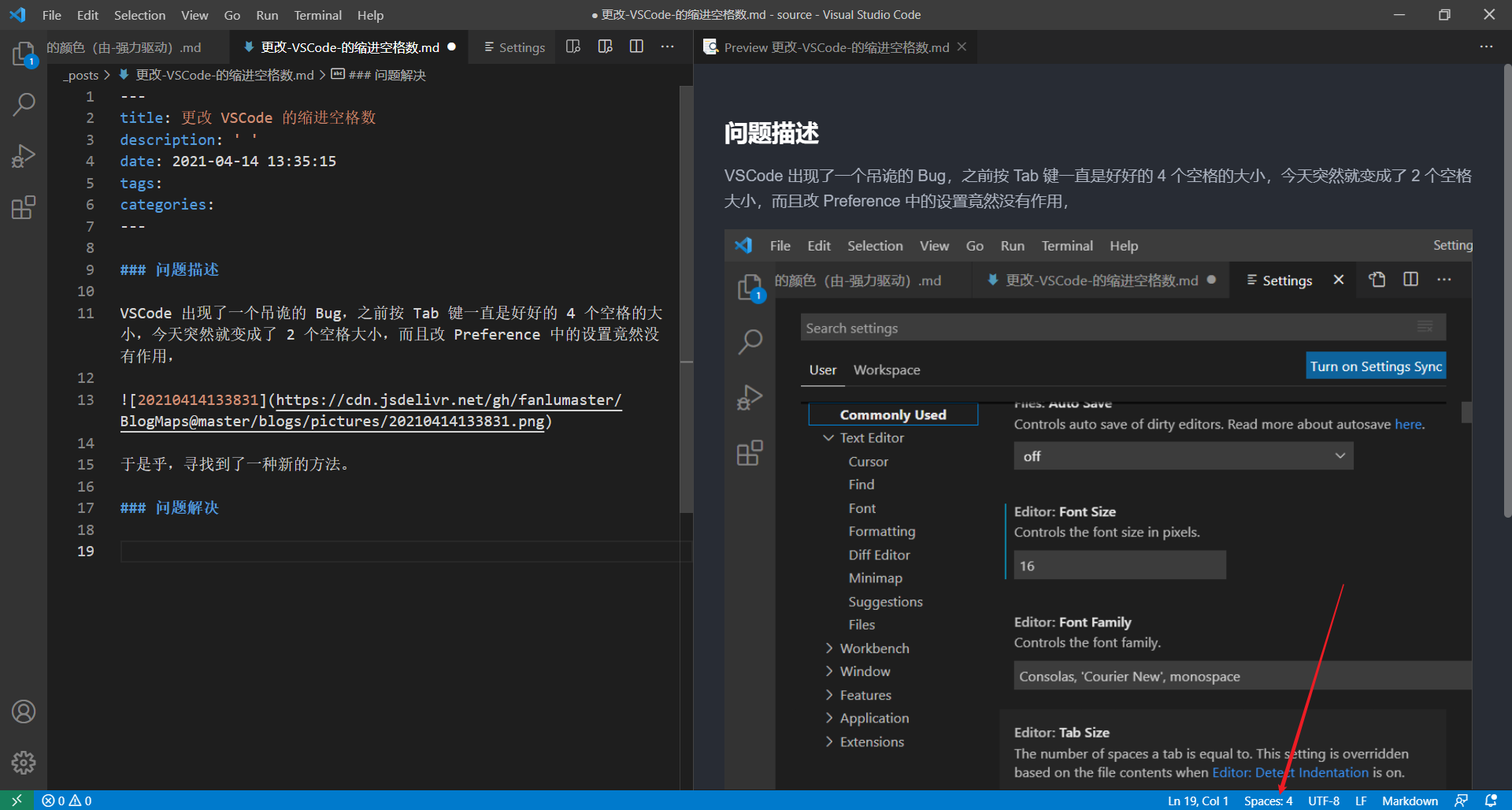This screenshot has height=810, width=1512.
Task: Open the Terminal menu
Action: pos(317,15)
